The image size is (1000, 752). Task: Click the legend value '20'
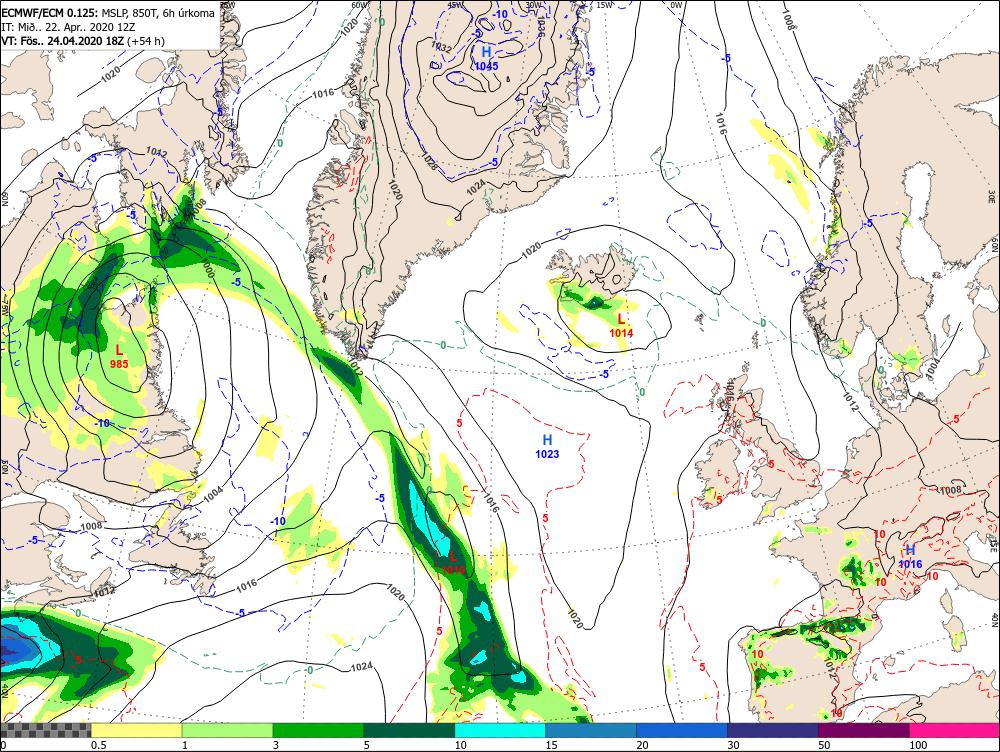pos(642,745)
